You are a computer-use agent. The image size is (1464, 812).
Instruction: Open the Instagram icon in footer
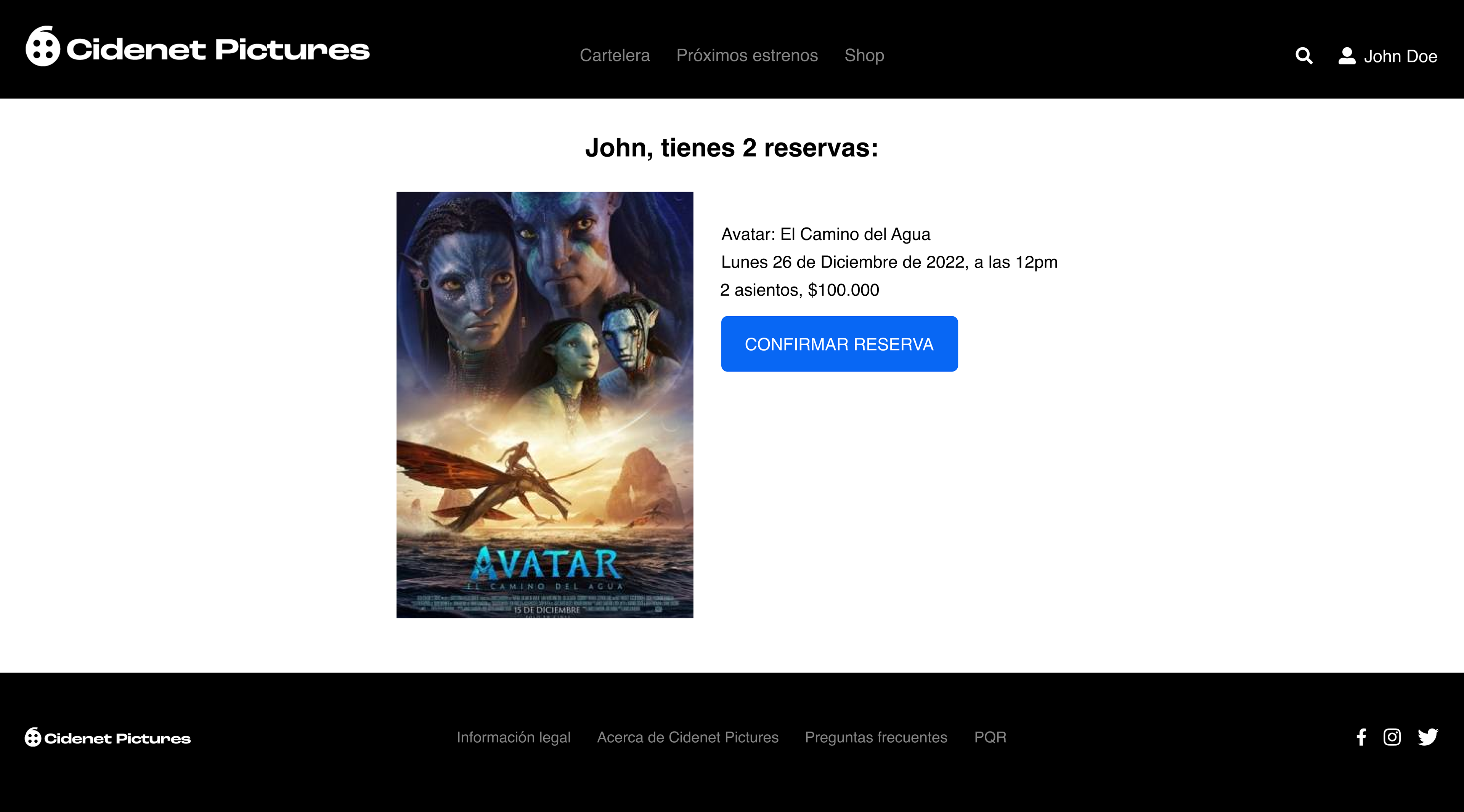[1392, 737]
